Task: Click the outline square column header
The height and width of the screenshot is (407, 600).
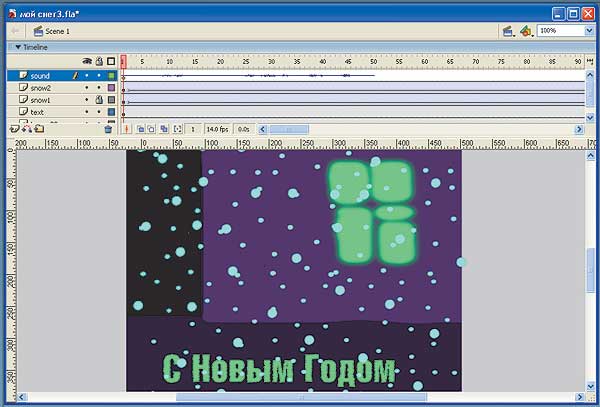Action: coord(111,61)
